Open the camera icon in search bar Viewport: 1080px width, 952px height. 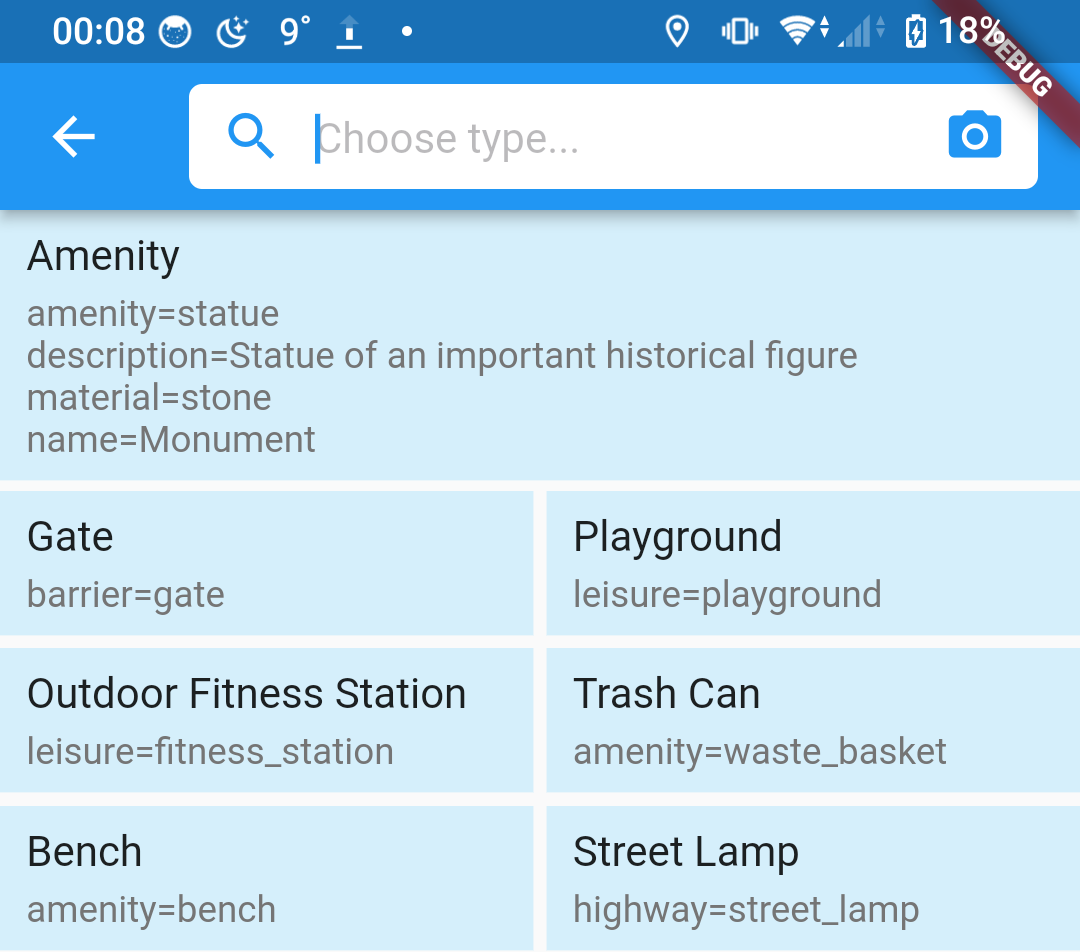point(974,136)
